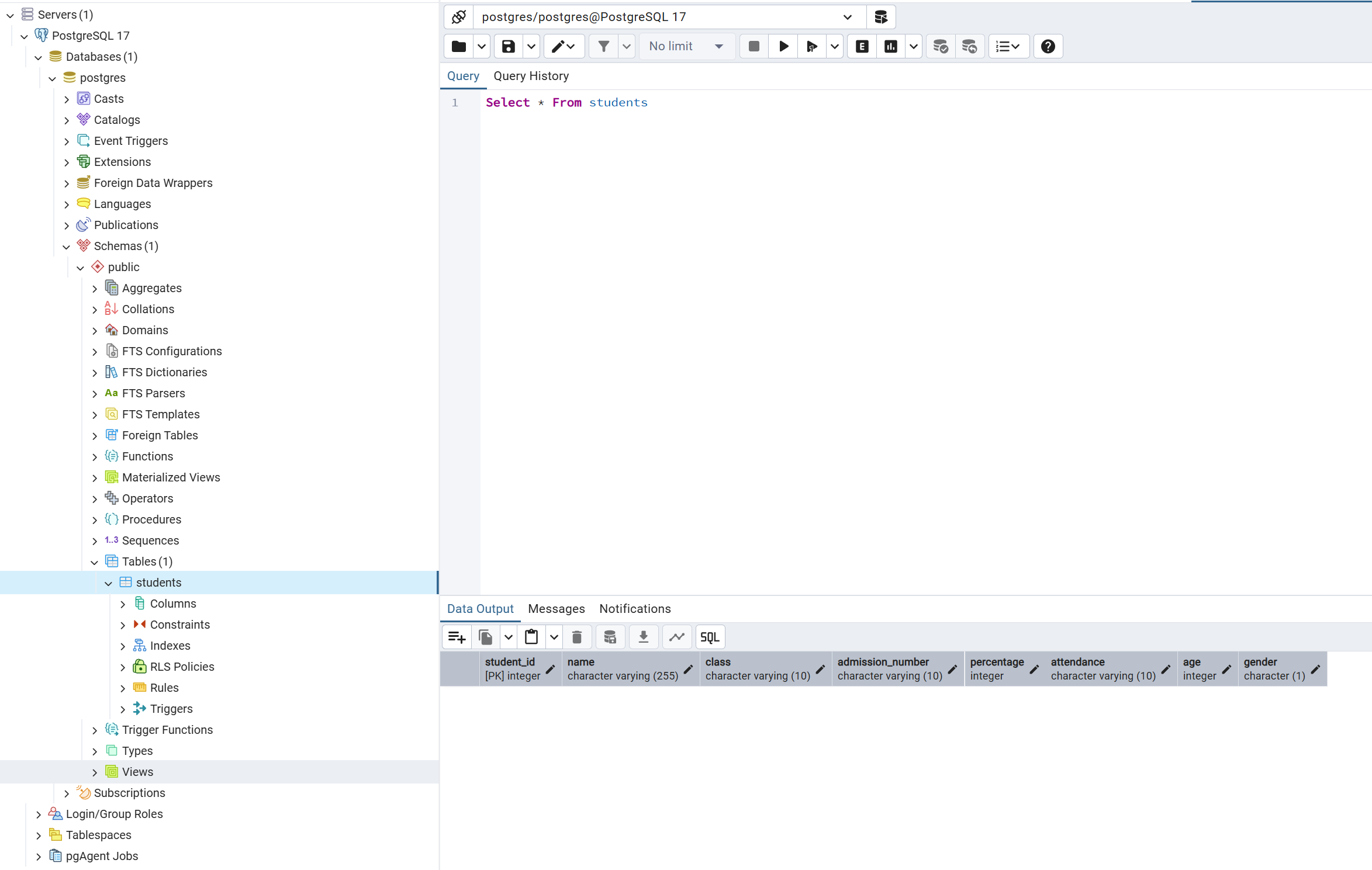1372x870 pixels.
Task: Toggle the connection status icon
Action: 459,17
